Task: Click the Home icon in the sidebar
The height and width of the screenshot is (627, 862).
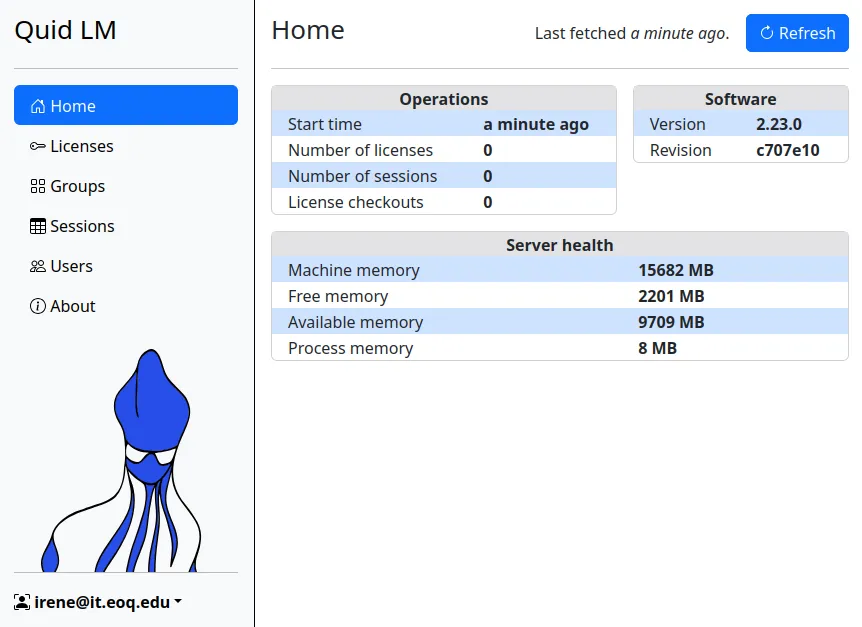Action: click(x=38, y=105)
